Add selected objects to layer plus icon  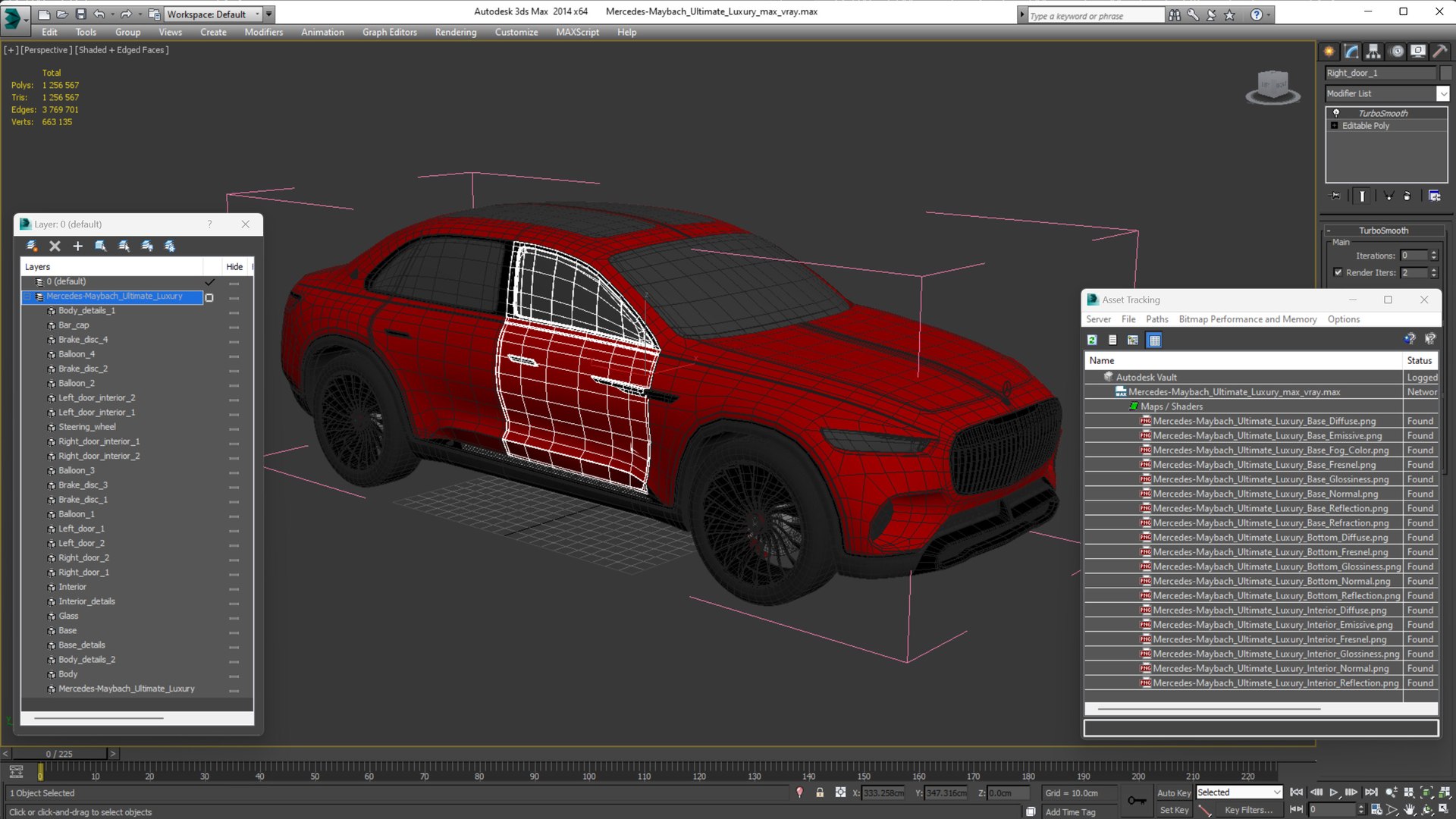pos(77,246)
